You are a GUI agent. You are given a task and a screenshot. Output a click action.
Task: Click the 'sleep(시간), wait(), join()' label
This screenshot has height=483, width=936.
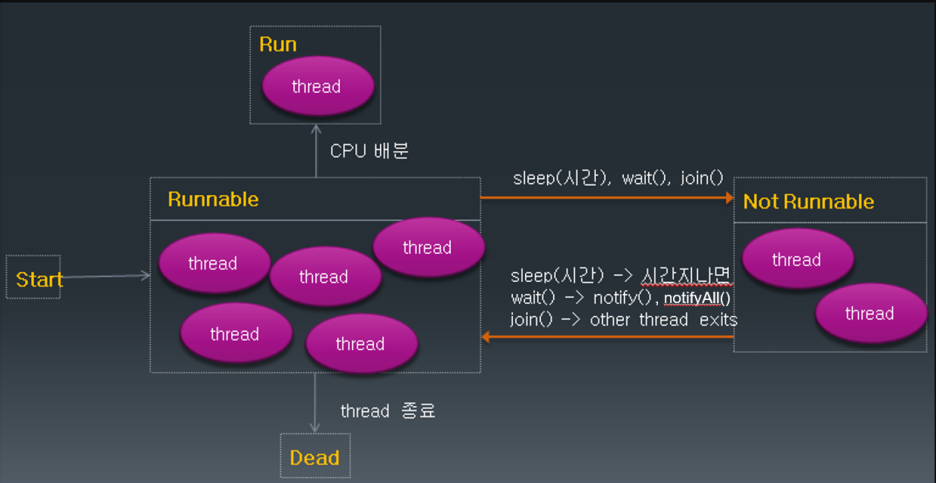[x=618, y=178]
